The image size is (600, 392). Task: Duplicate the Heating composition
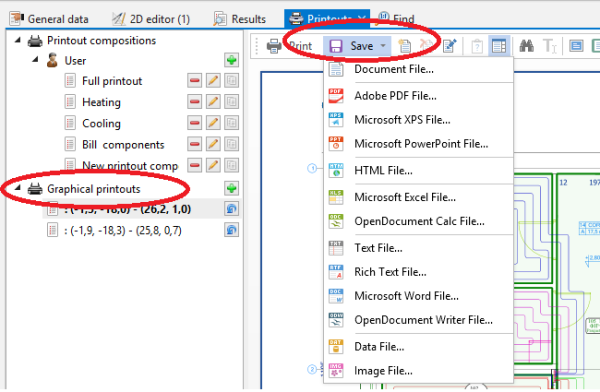point(232,102)
